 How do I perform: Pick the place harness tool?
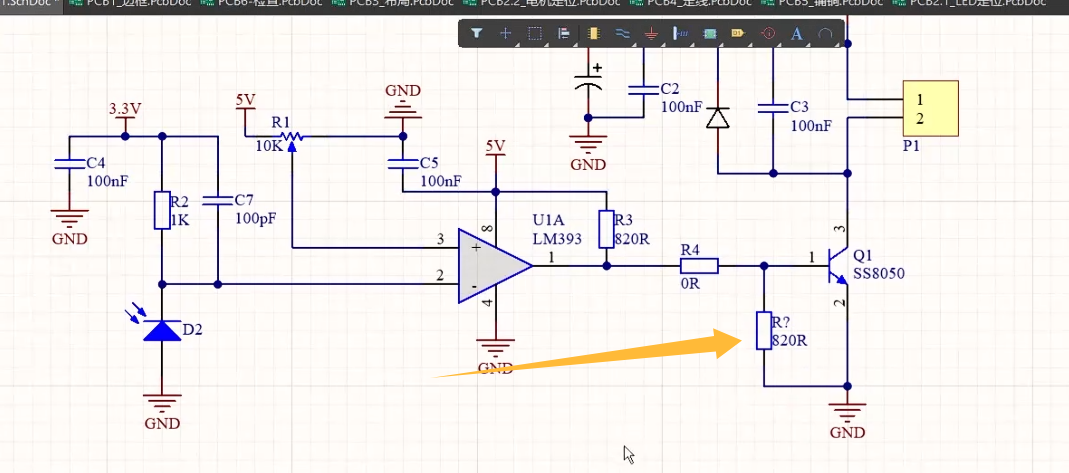680,33
